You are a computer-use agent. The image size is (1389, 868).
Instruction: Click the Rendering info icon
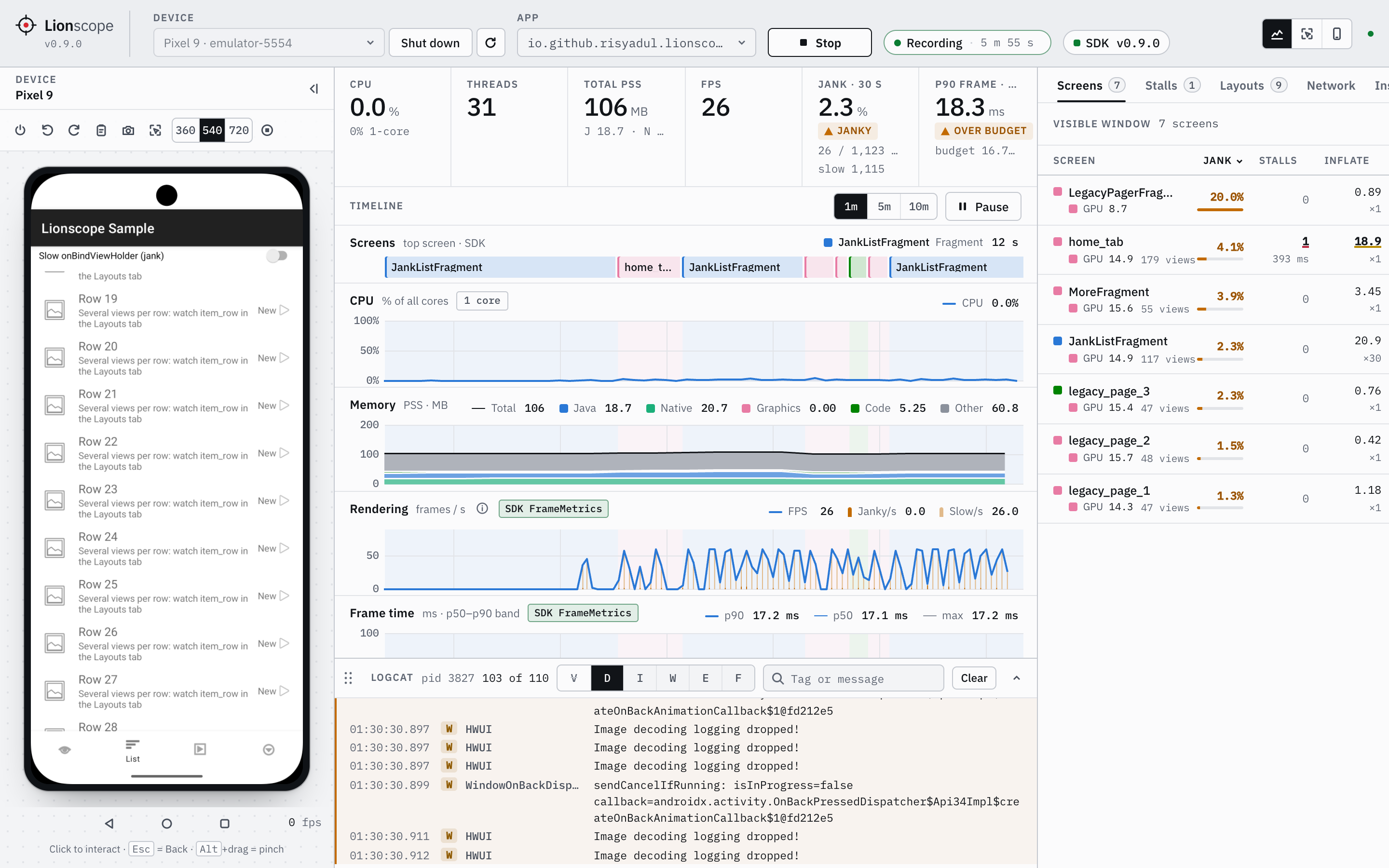(482, 509)
